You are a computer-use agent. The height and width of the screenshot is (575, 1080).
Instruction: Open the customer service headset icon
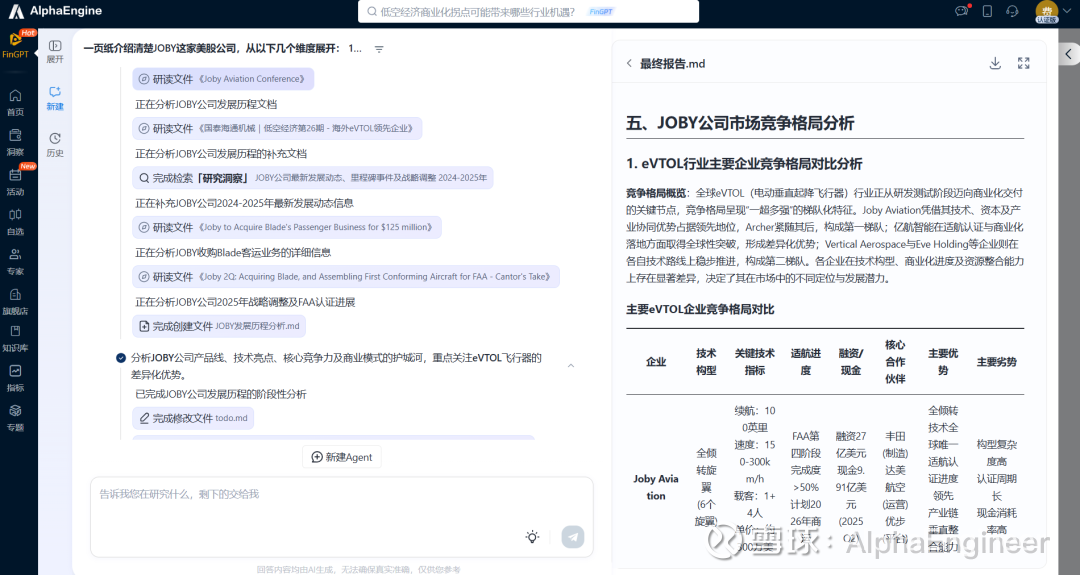[1012, 11]
